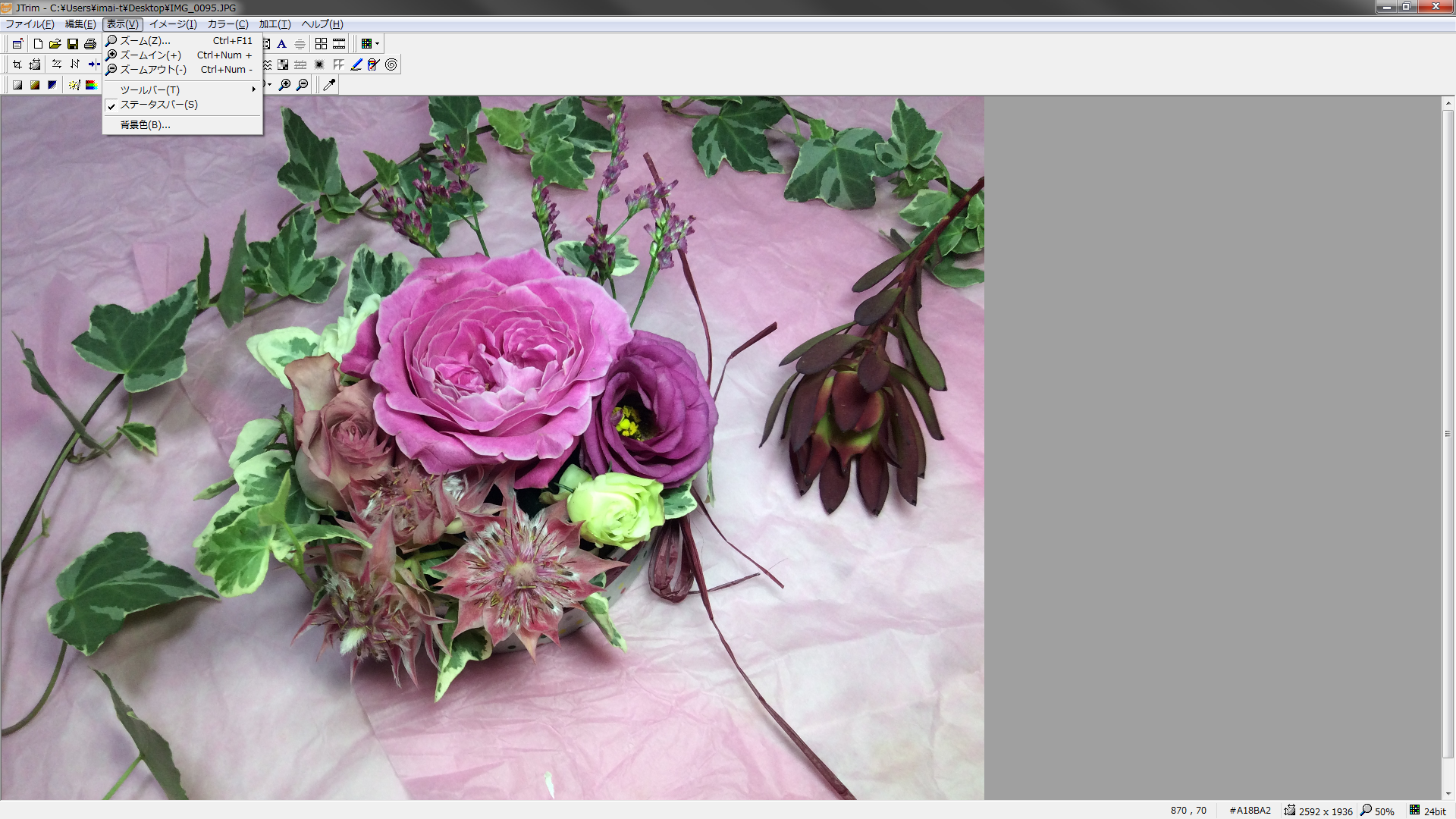1456x819 pixels.
Task: Click the Print icon in toolbar
Action: point(90,44)
